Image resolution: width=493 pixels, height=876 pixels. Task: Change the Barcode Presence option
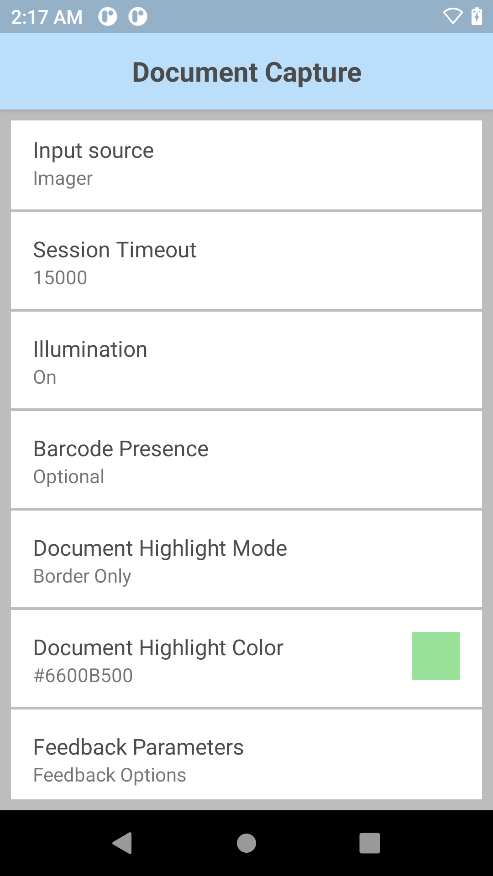(246, 460)
